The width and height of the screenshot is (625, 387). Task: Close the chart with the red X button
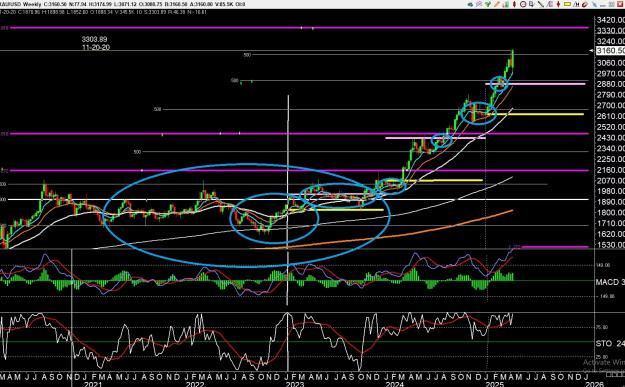[620, 4]
